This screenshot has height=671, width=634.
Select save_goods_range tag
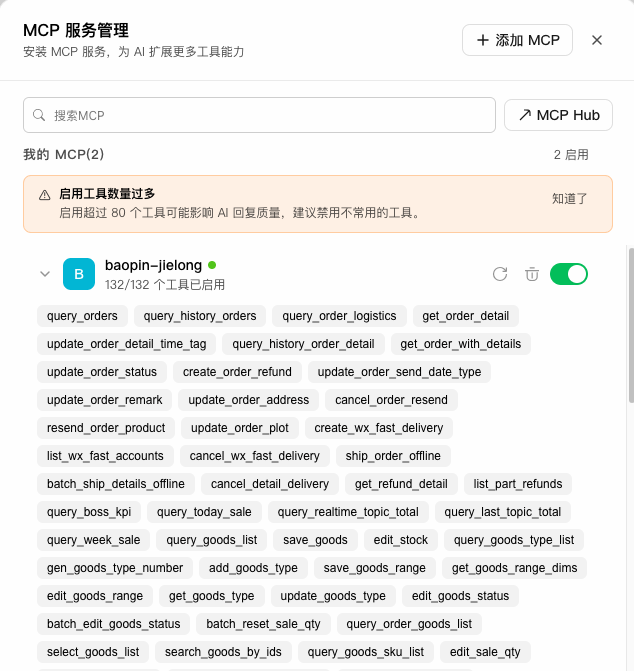(375, 568)
